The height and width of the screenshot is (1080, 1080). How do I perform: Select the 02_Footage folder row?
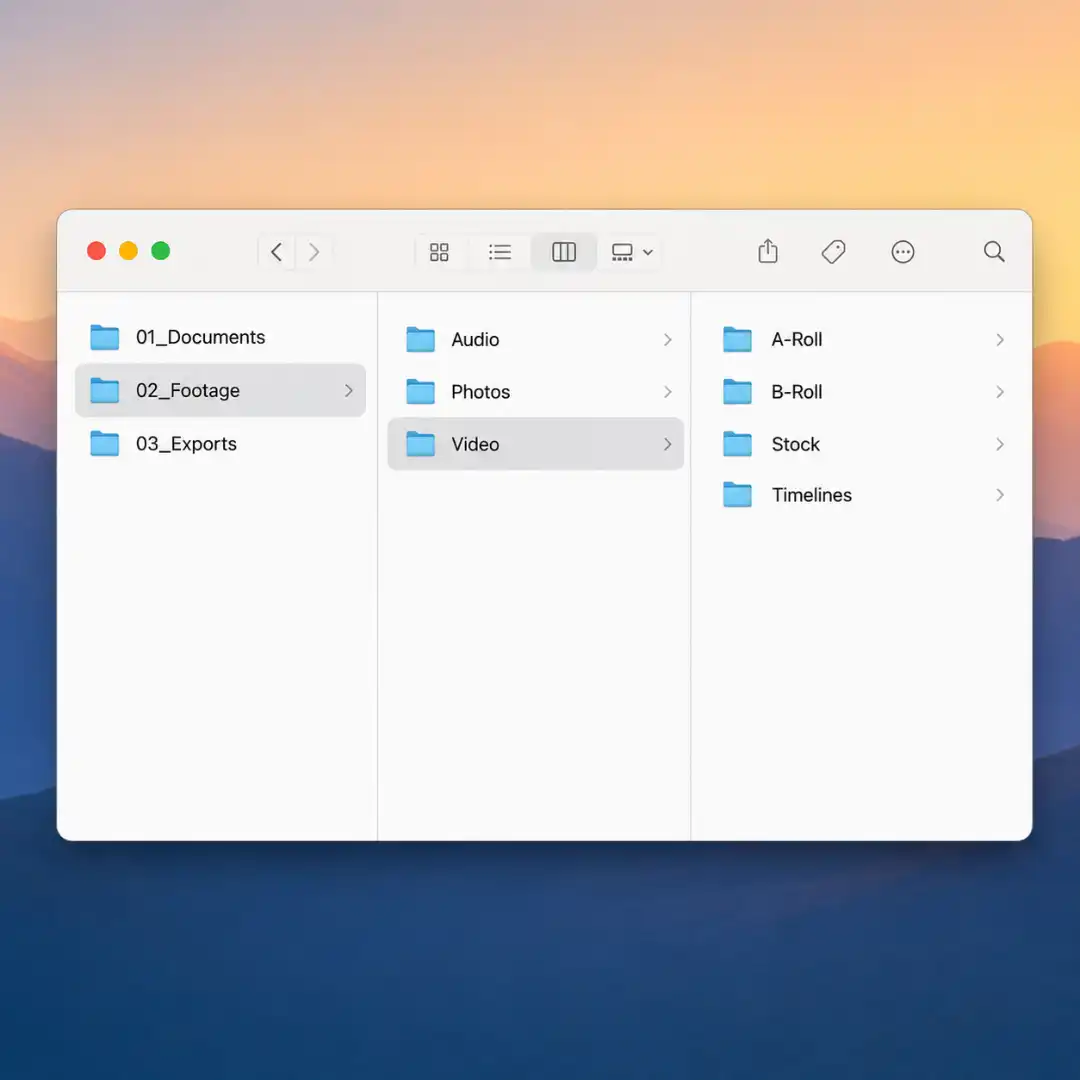tap(220, 391)
